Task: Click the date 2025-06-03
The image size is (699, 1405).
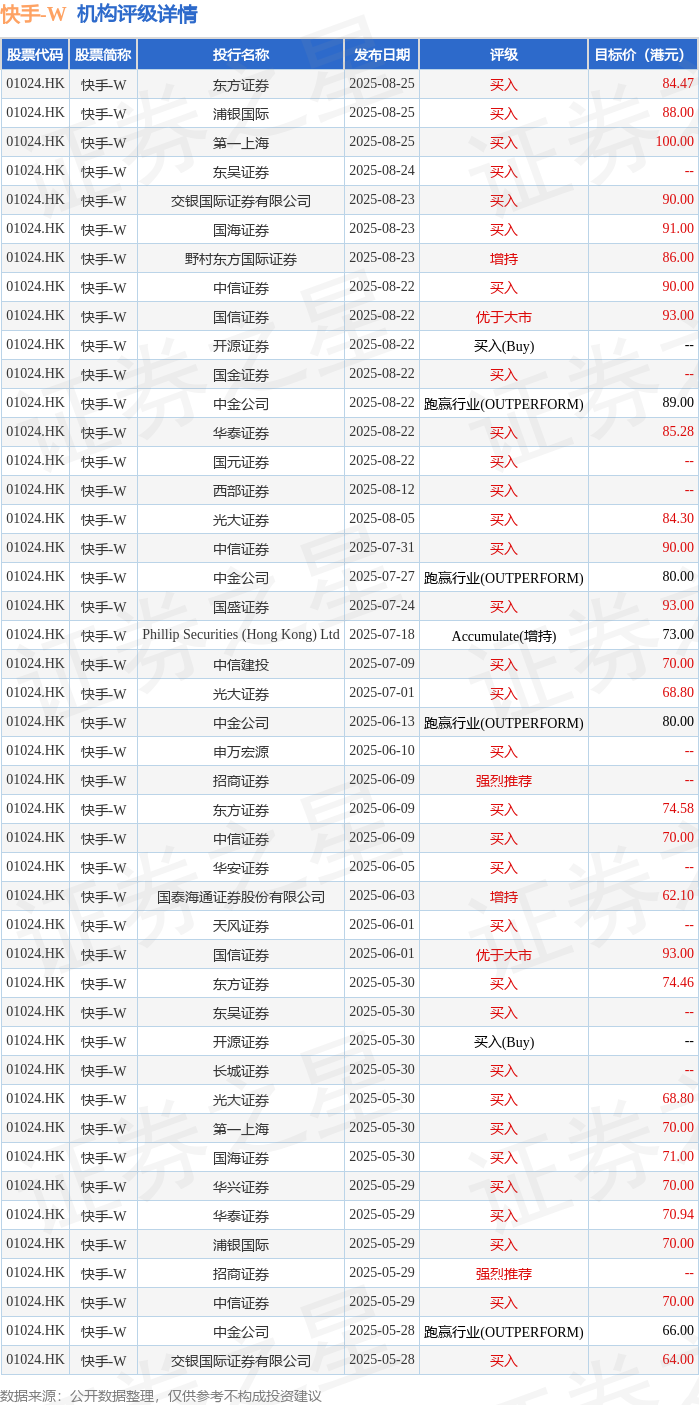Action: 381,896
